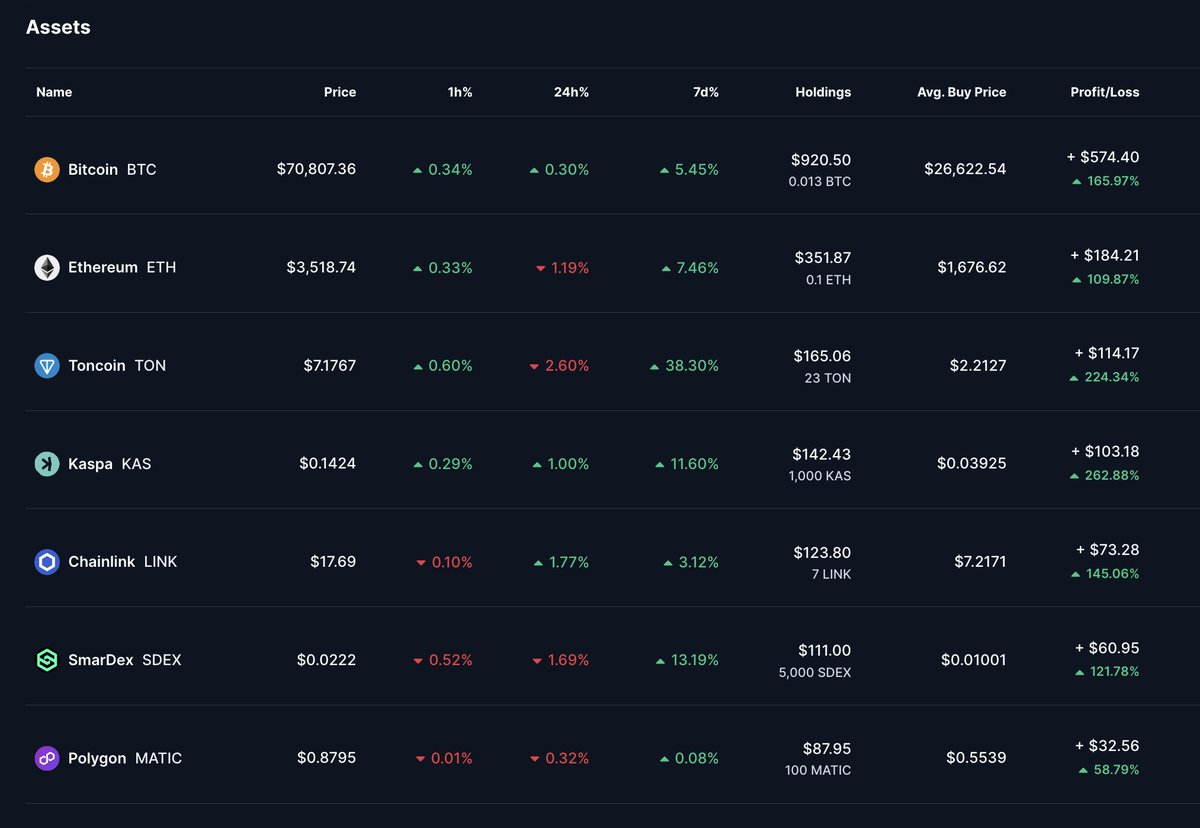
Task: Click the Assets section heading
Action: 58,27
